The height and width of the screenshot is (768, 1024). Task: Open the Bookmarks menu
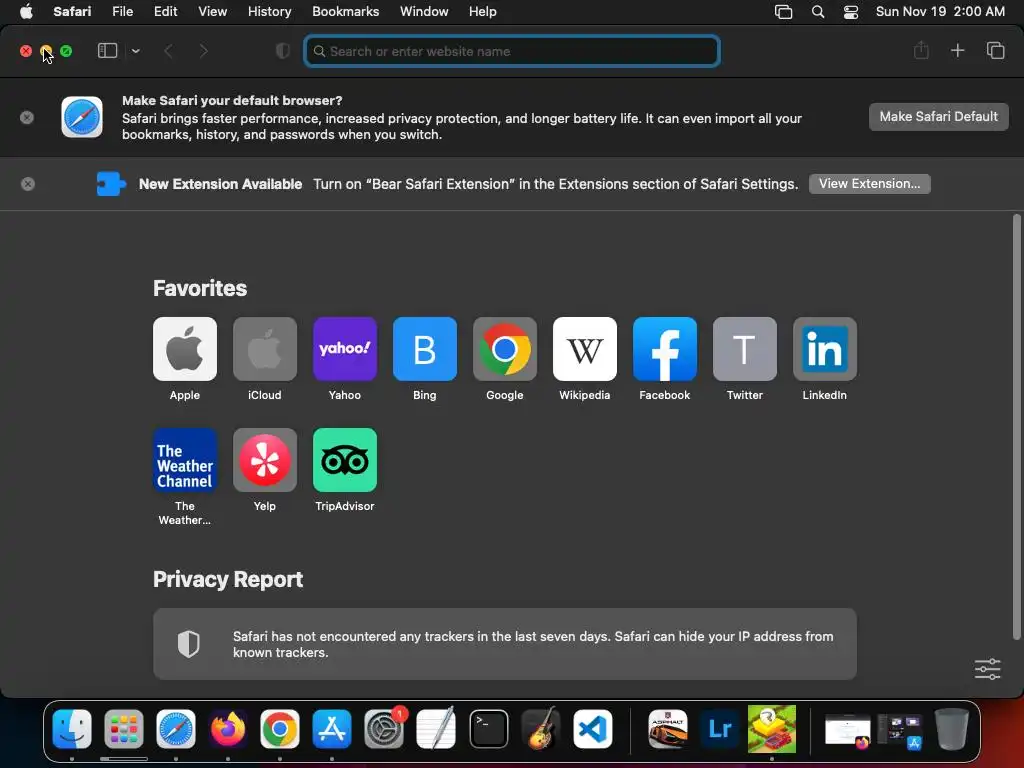click(345, 12)
